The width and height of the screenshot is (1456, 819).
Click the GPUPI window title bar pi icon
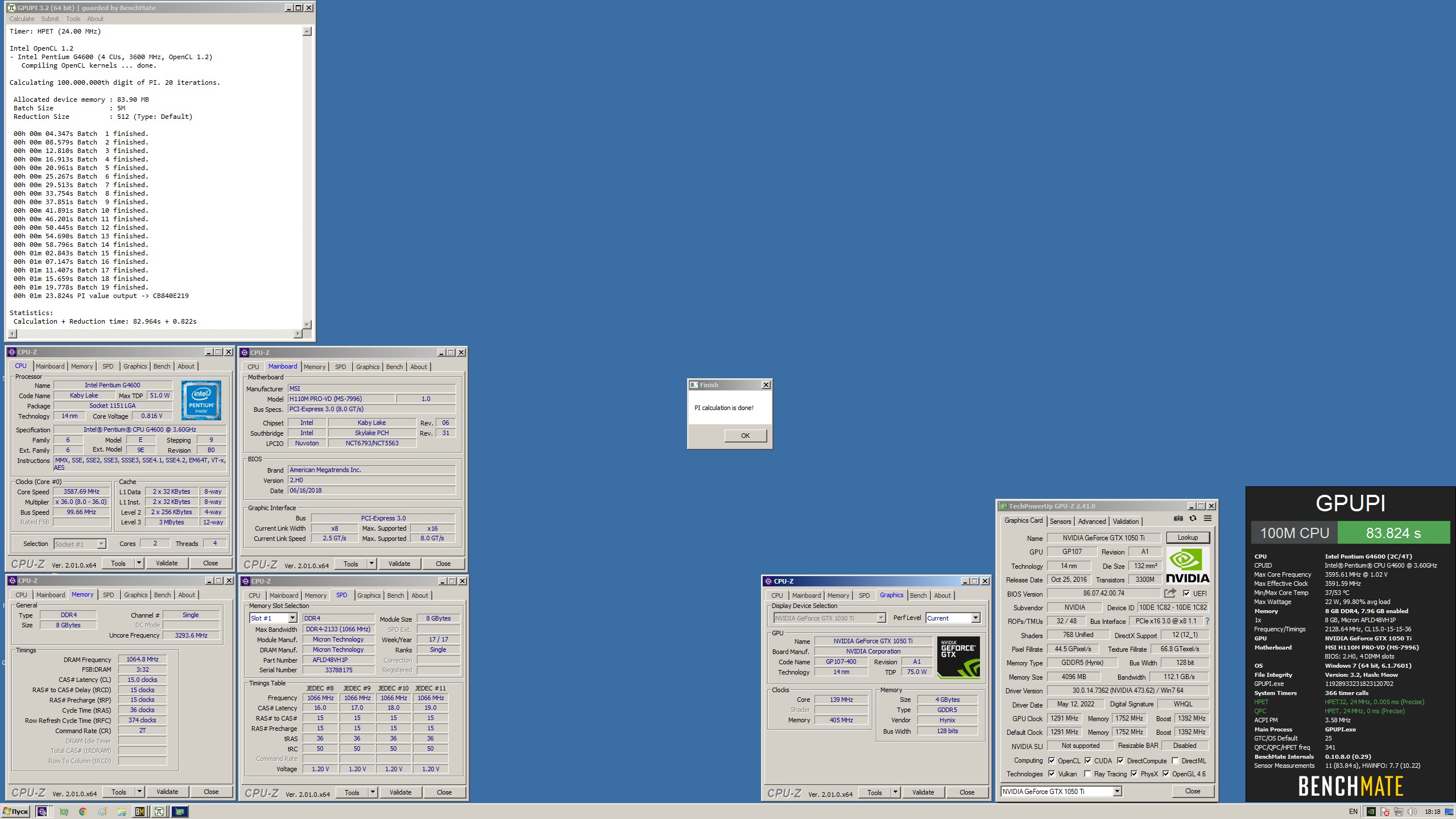tap(11, 7)
